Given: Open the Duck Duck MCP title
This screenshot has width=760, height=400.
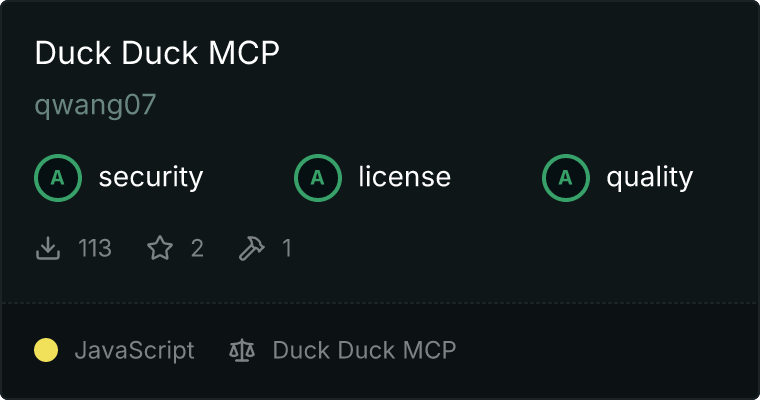Looking at the screenshot, I should [x=157, y=52].
